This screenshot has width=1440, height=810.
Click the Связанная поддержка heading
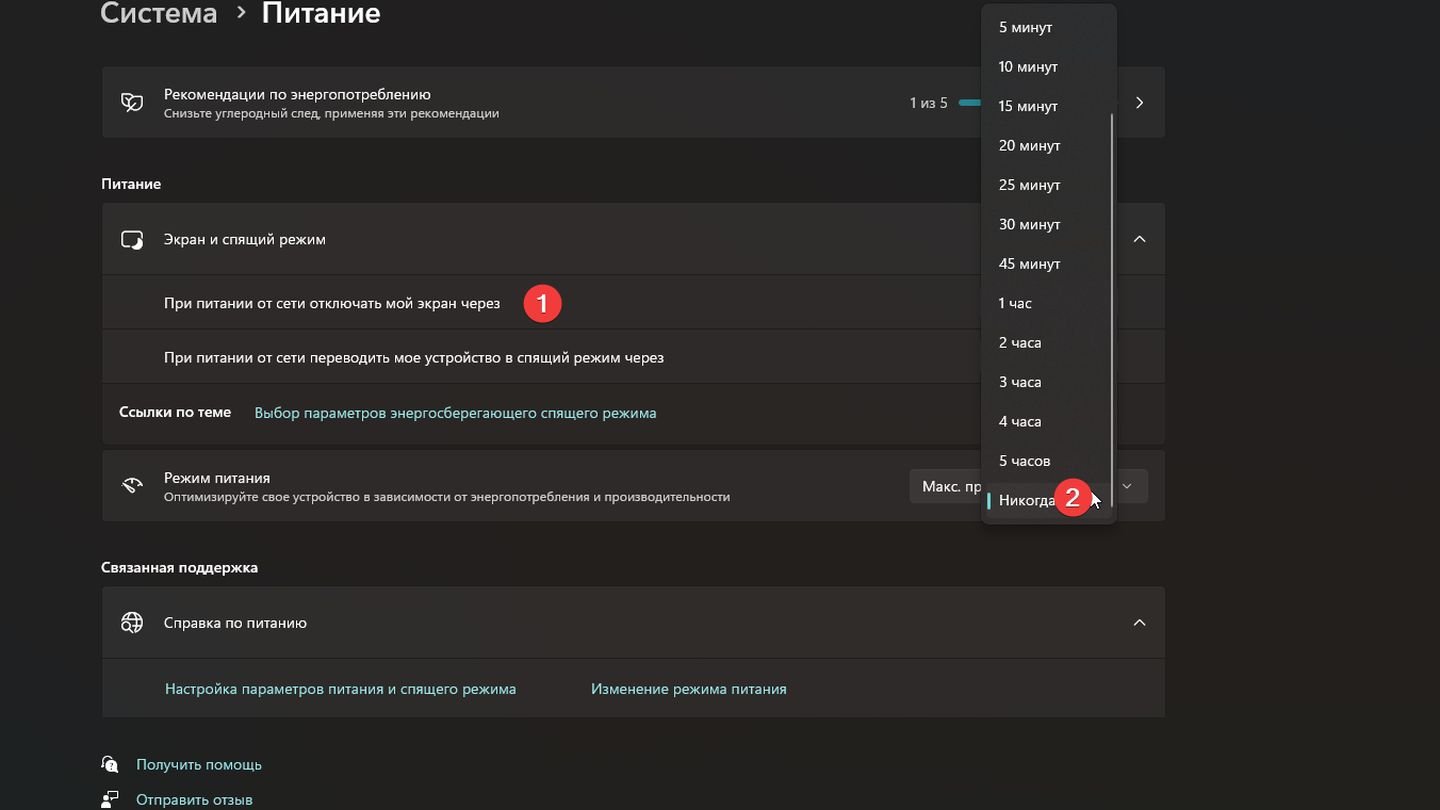179,567
